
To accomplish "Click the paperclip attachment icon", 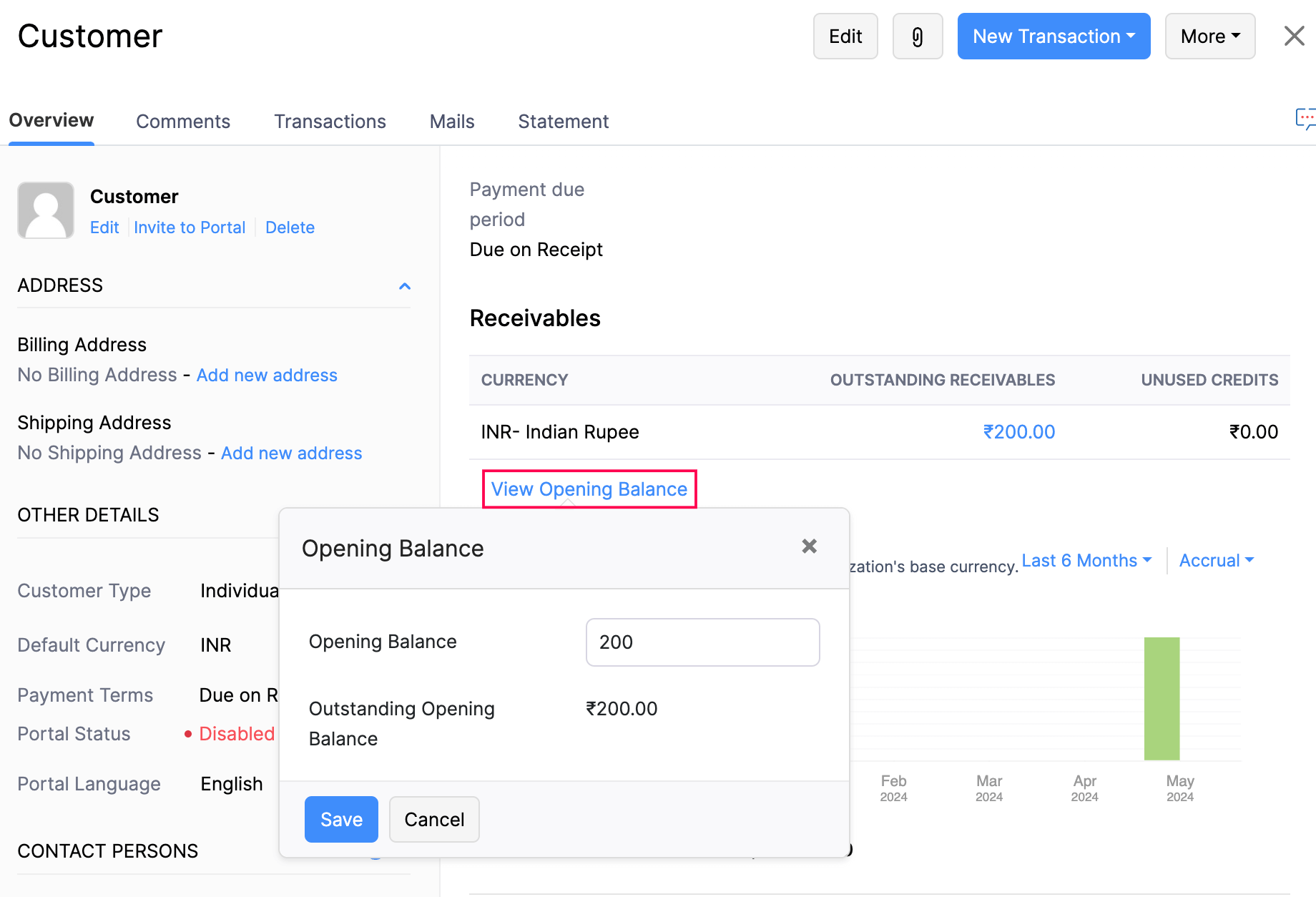I will click(x=917, y=36).
